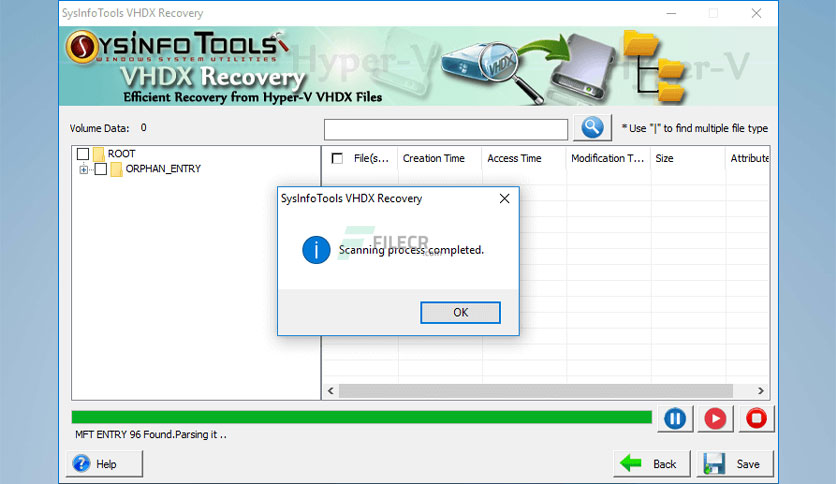
Task: Tick the ROOT folder checkbox
Action: point(83,154)
